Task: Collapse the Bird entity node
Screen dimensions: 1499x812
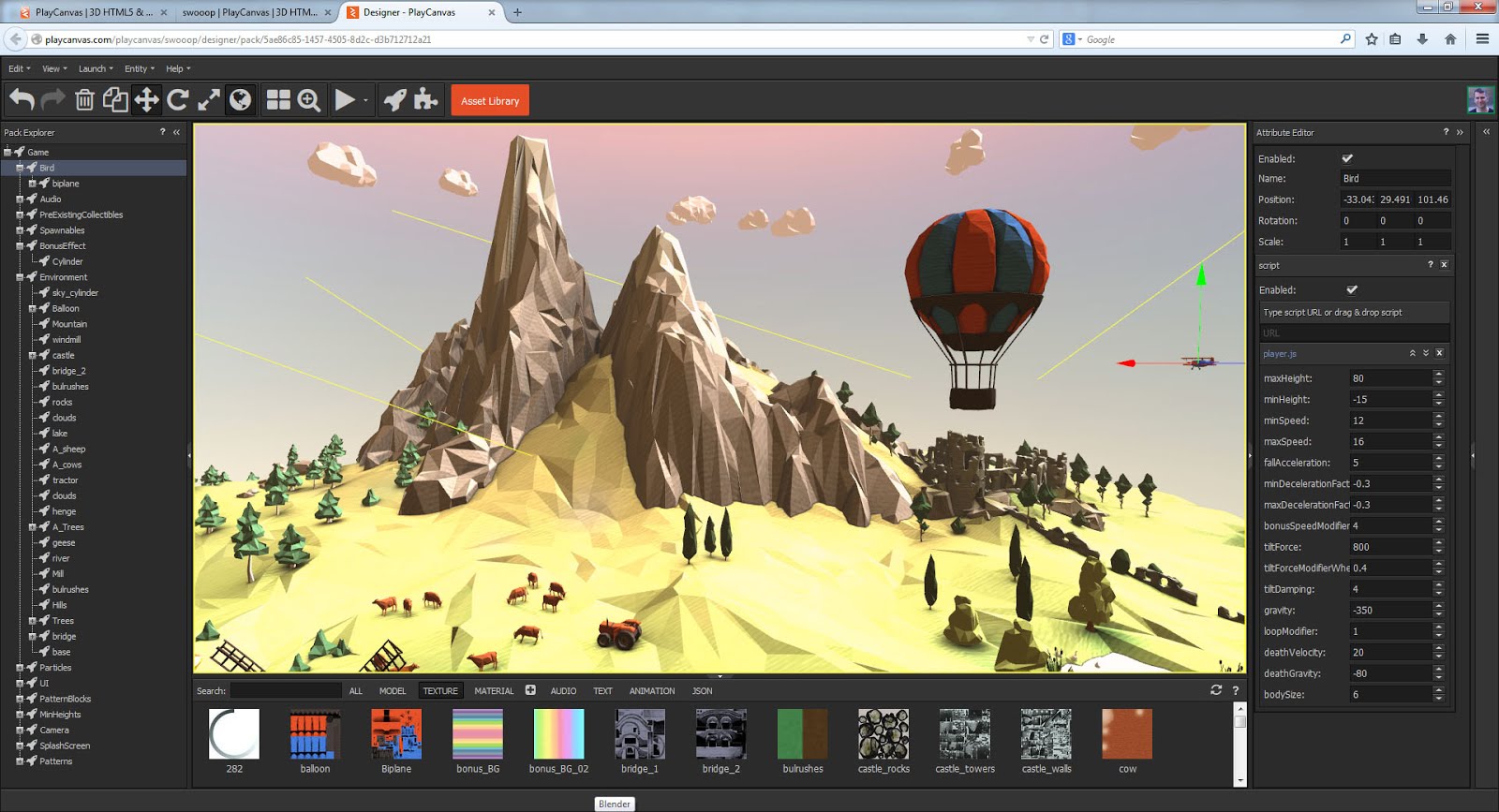Action: click(20, 168)
